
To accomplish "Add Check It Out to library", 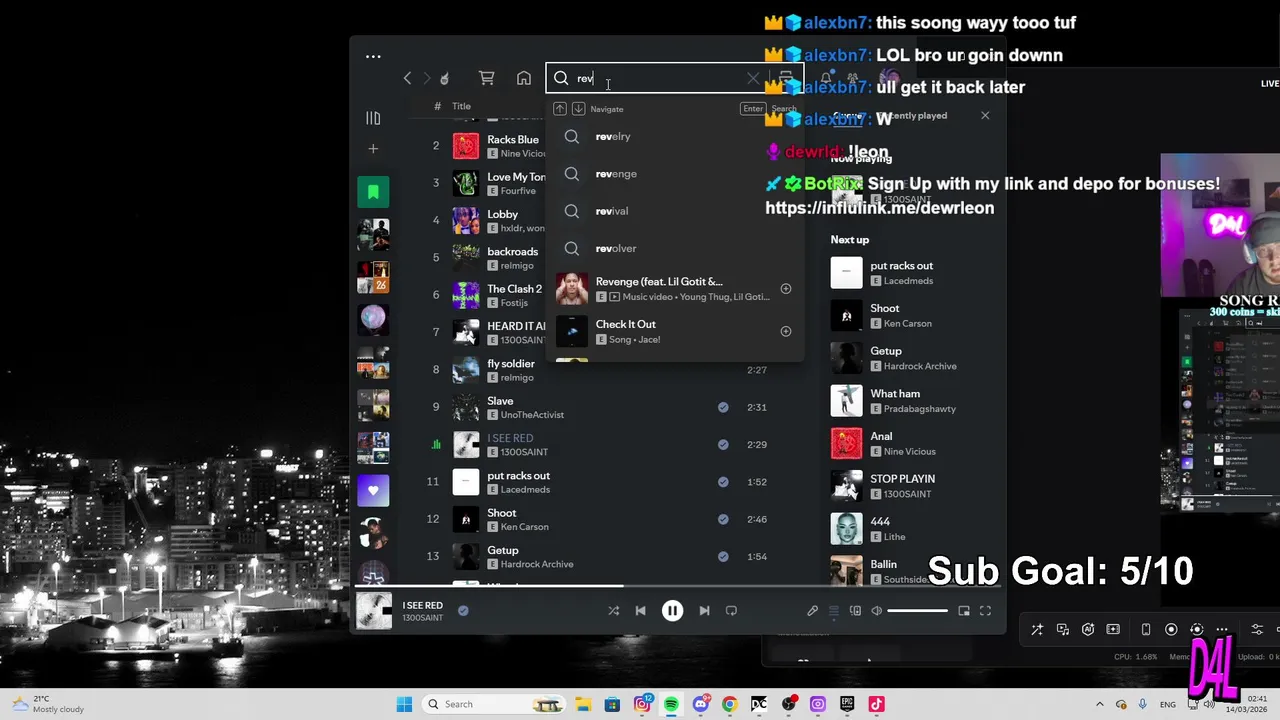I will [x=786, y=331].
